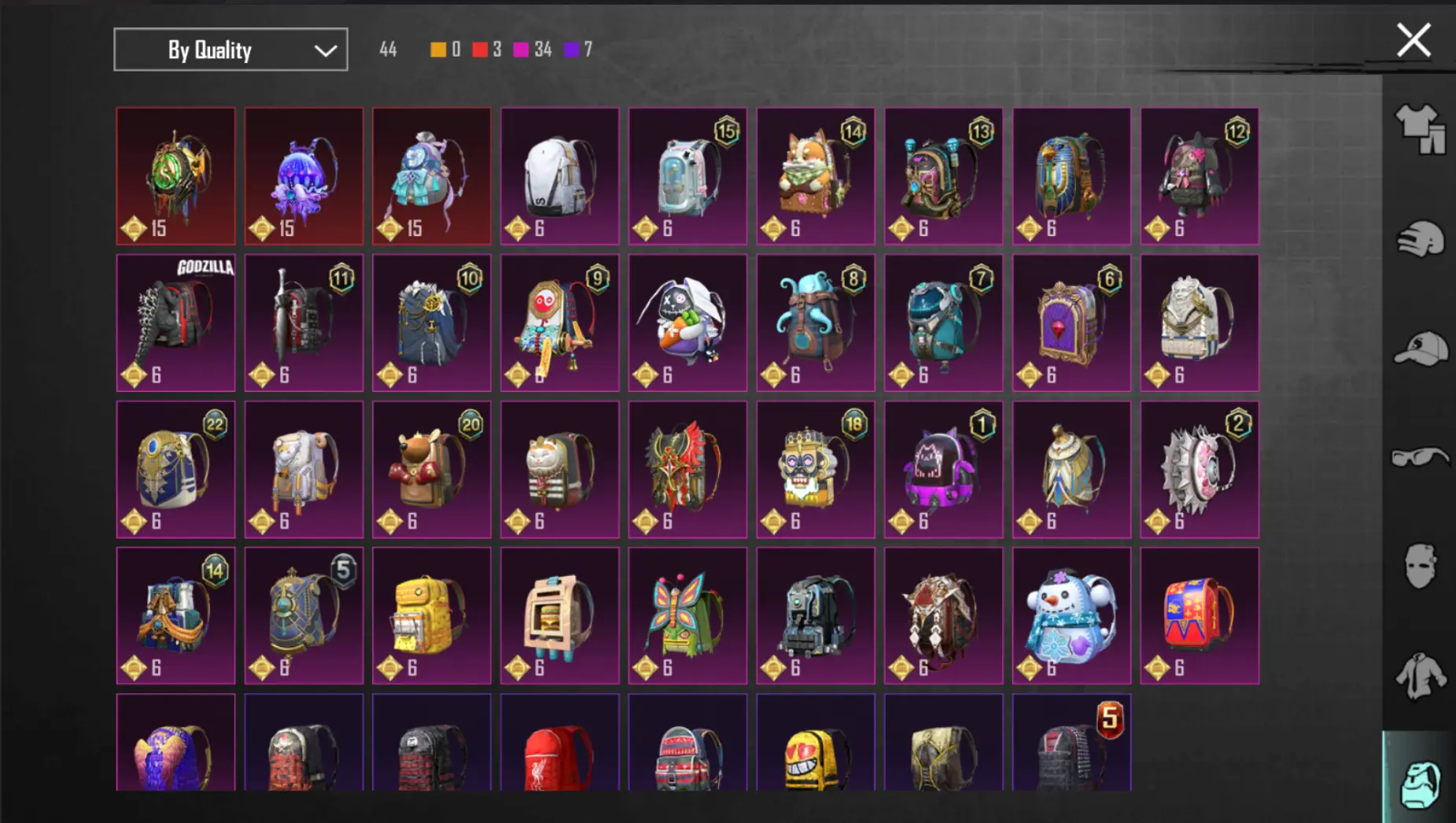Screen dimensions: 1456x823
Task: Filter by the red quality swatch
Action: pos(480,50)
